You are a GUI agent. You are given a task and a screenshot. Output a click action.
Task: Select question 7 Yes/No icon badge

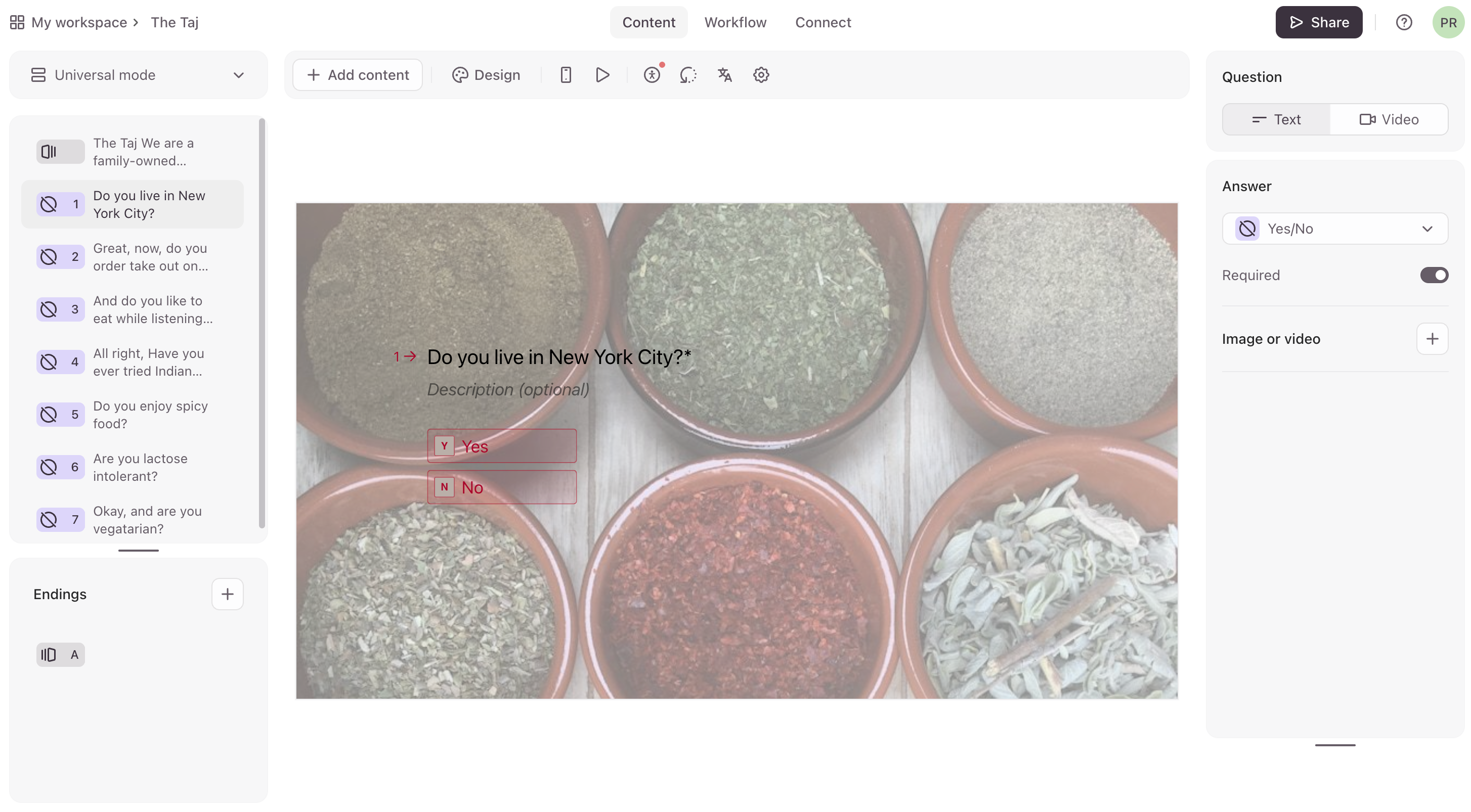pyautogui.click(x=61, y=519)
